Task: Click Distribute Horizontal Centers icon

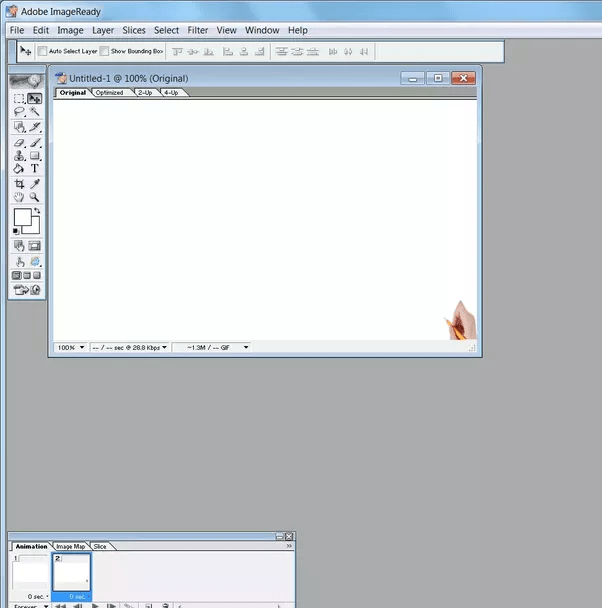Action: pos(348,52)
